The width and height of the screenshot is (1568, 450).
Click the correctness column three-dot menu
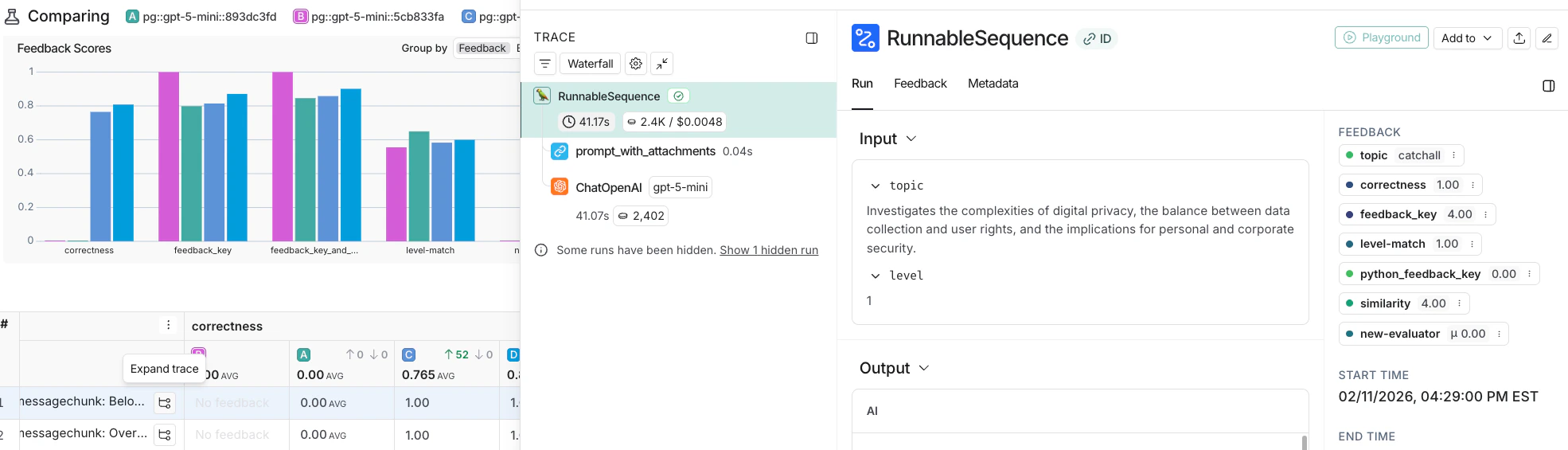(168, 325)
